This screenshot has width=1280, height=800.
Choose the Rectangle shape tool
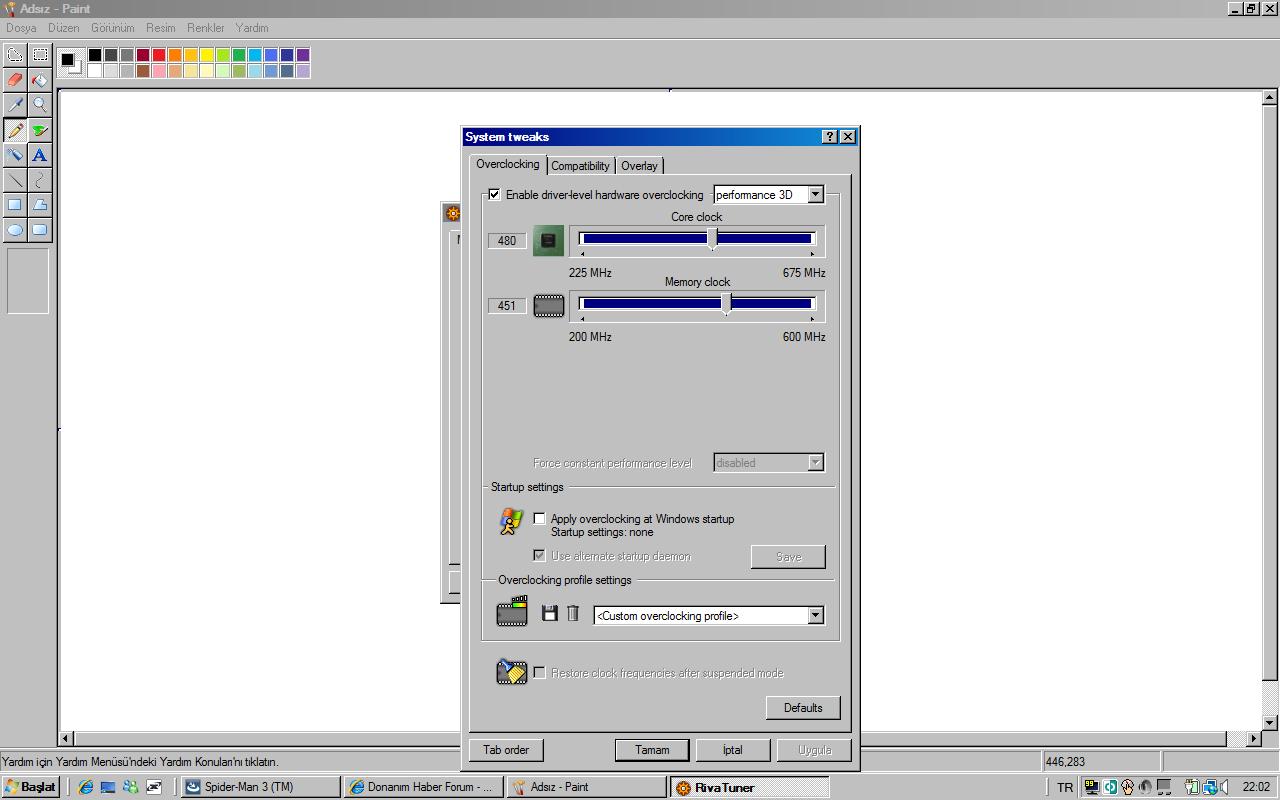coord(15,205)
